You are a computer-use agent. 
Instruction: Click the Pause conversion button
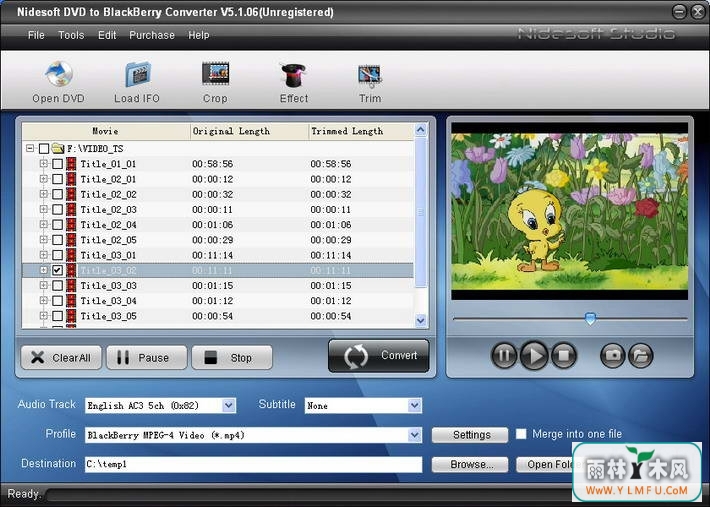tap(147, 358)
